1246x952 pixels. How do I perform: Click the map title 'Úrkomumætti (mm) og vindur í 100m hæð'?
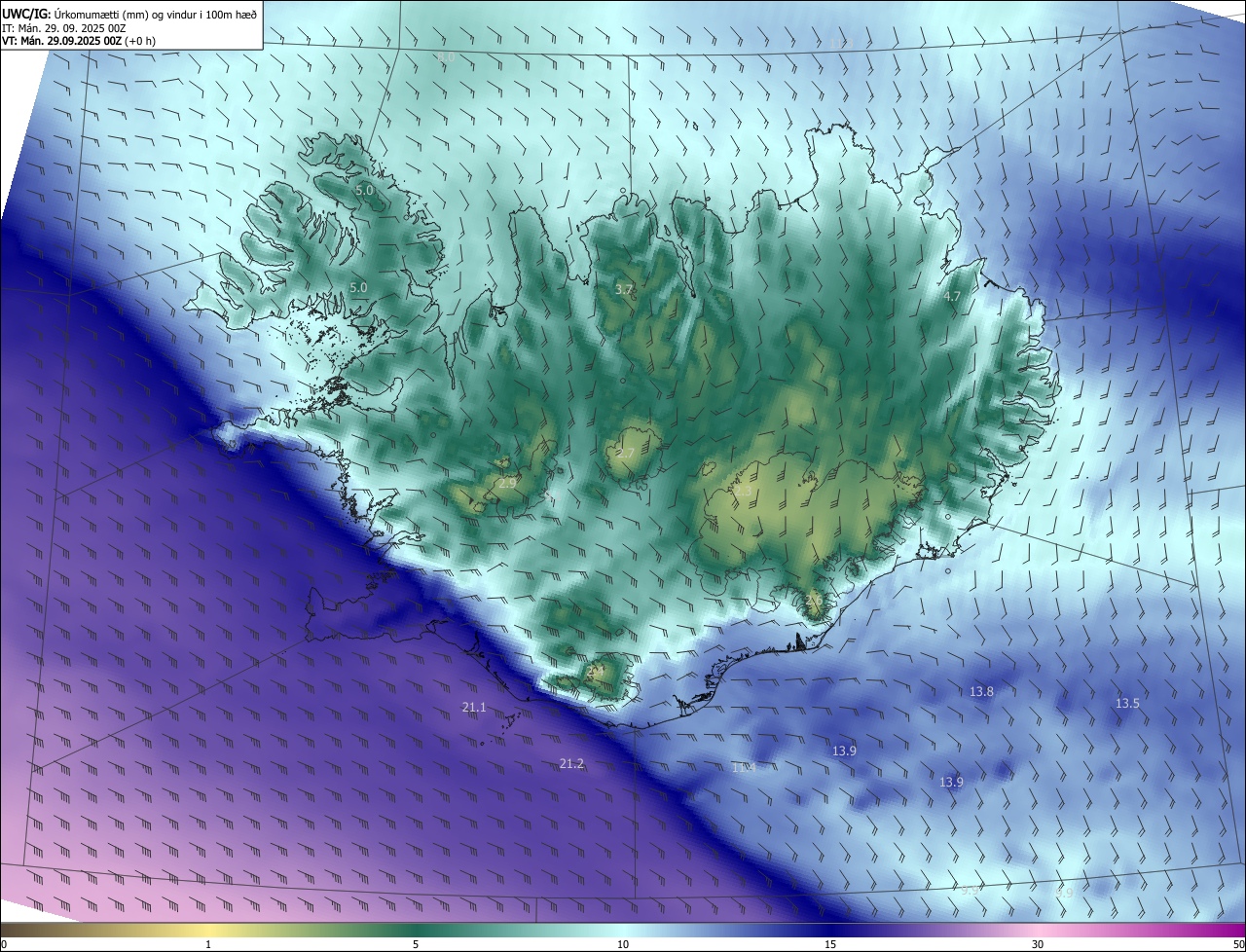[155, 14]
